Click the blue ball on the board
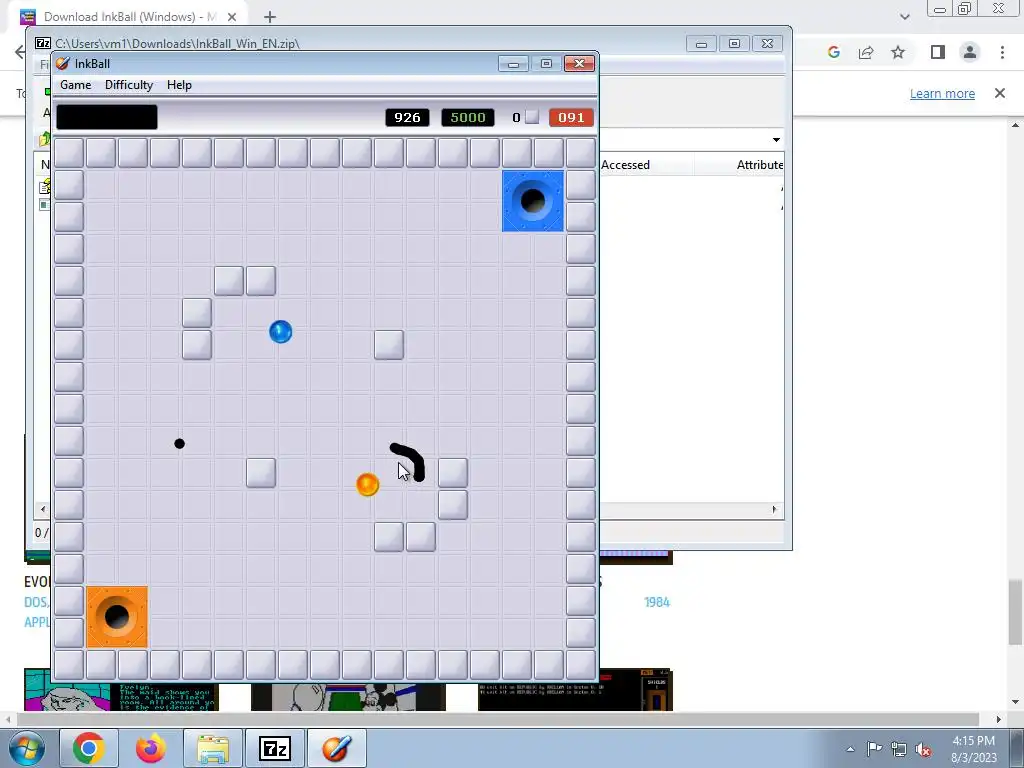1024x768 pixels. [x=281, y=332]
